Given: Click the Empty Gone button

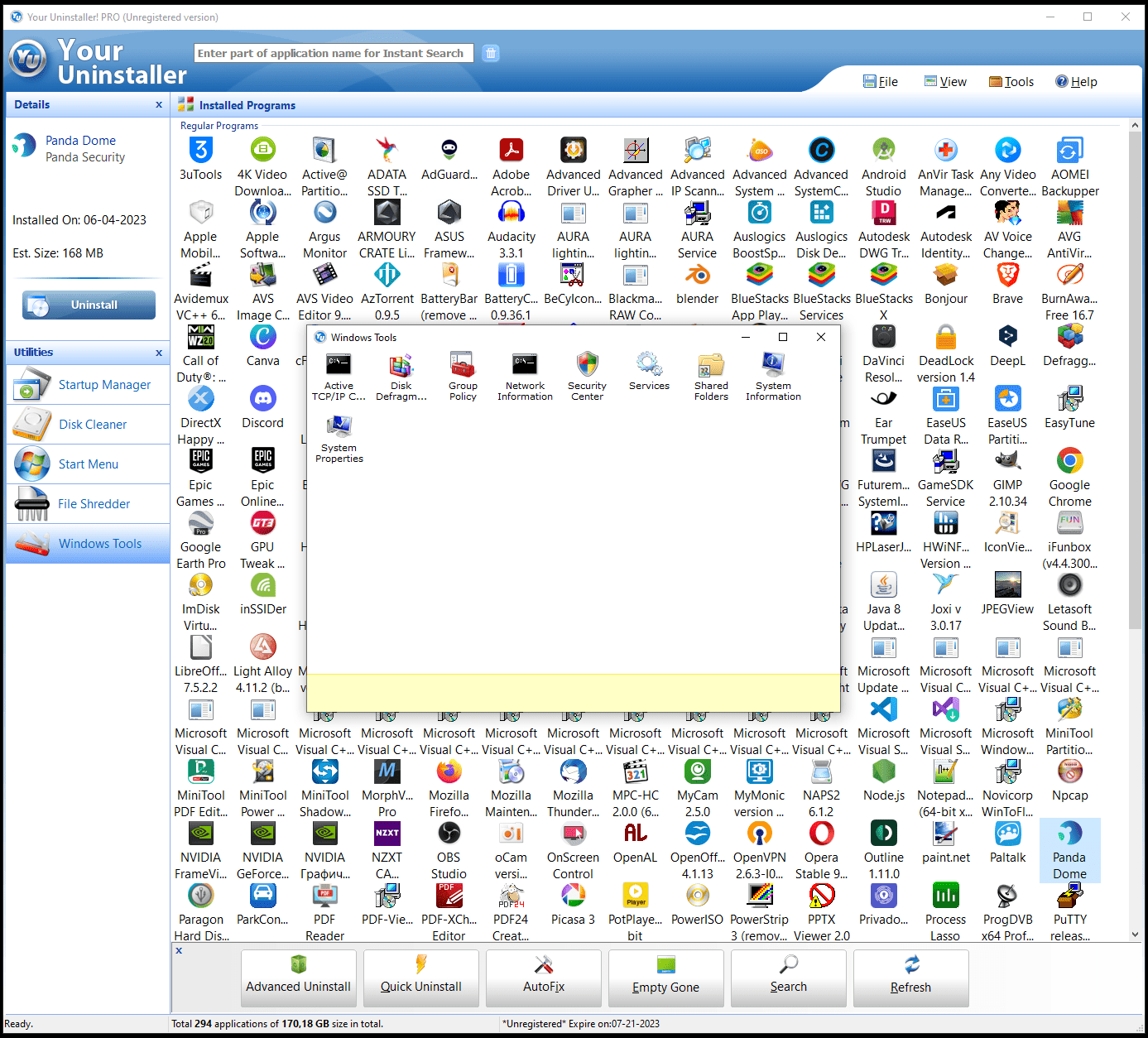Looking at the screenshot, I should (x=666, y=978).
